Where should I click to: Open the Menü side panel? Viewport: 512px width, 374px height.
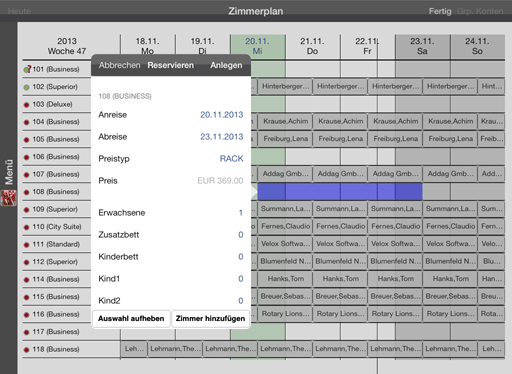pos(9,172)
